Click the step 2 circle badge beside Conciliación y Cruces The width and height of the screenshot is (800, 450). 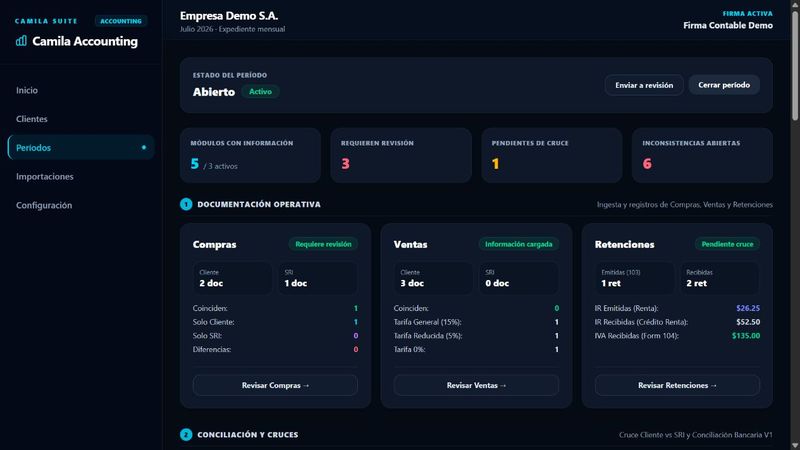[x=186, y=434]
